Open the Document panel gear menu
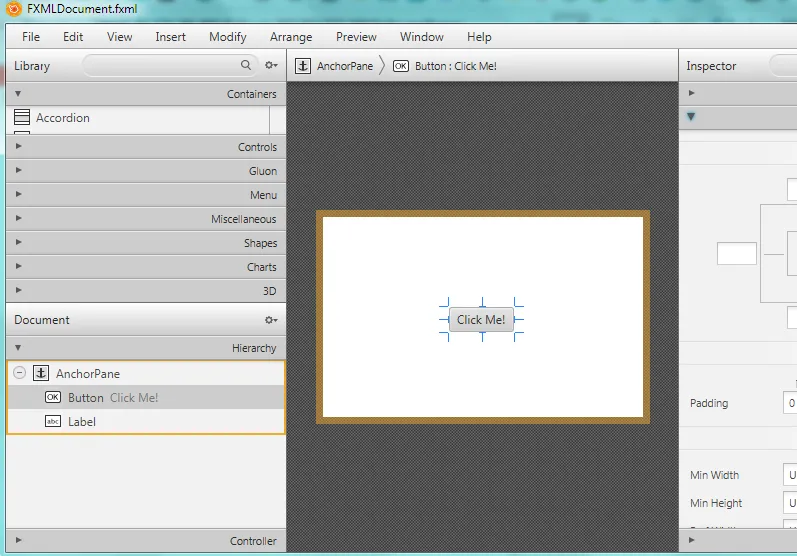The width and height of the screenshot is (797, 556). (x=270, y=320)
